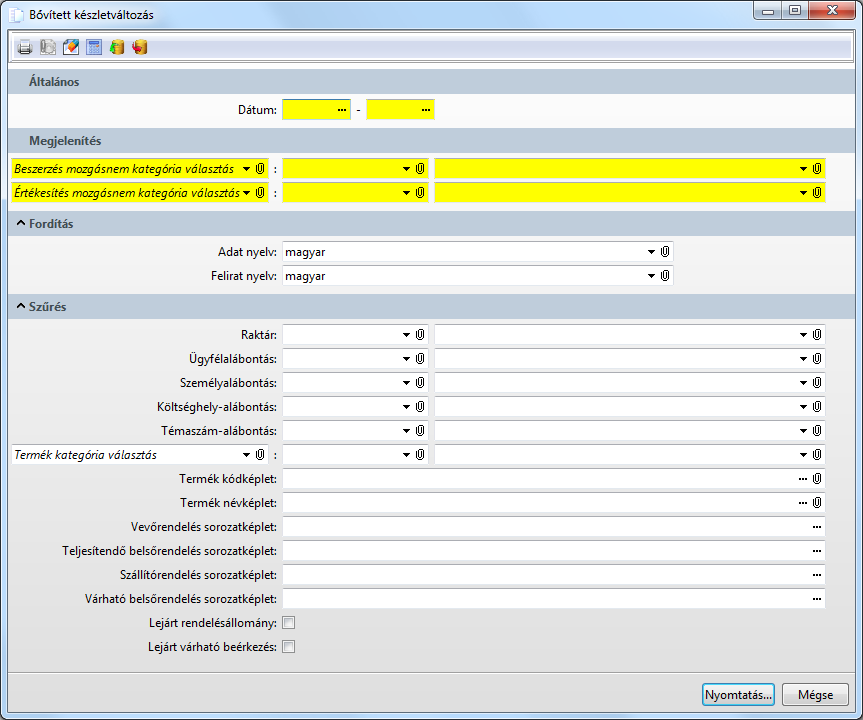
Task: Click the database icon with red arrow
Action: point(140,47)
